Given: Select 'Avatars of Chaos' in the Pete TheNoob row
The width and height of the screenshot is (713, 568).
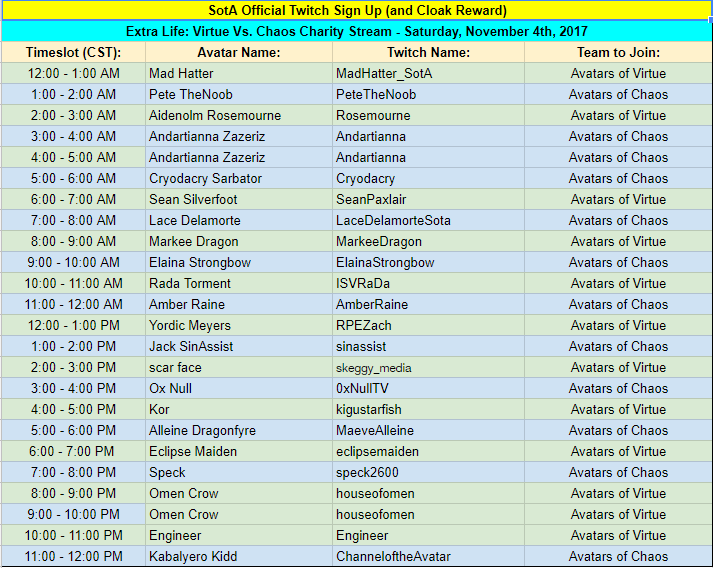Looking at the screenshot, I should coord(618,94).
